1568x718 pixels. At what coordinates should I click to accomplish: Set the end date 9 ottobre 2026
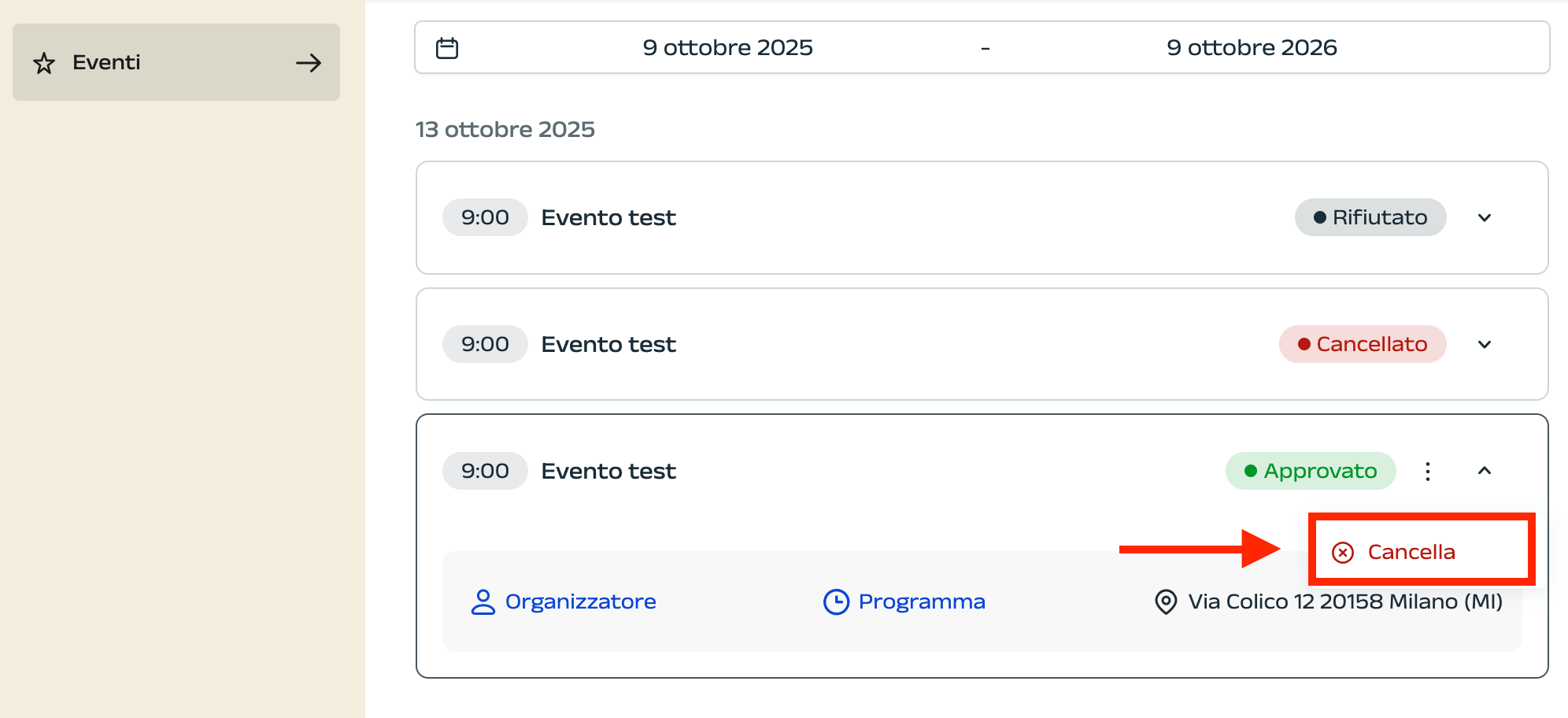pos(1252,48)
